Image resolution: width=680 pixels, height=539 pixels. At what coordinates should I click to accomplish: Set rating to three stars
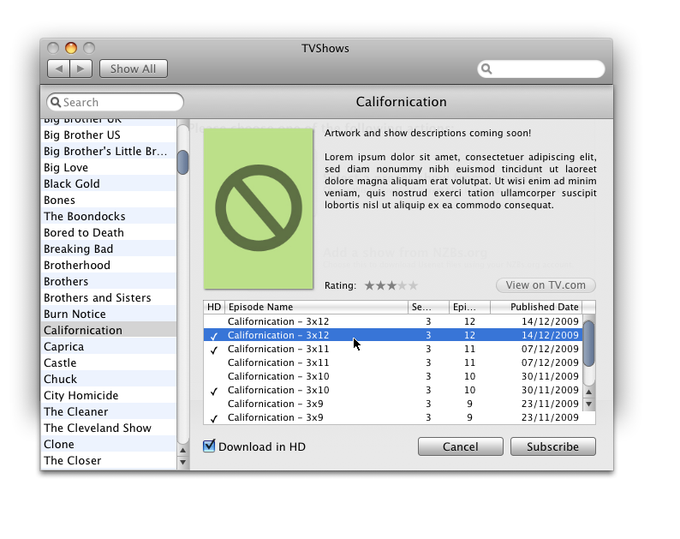click(392, 285)
